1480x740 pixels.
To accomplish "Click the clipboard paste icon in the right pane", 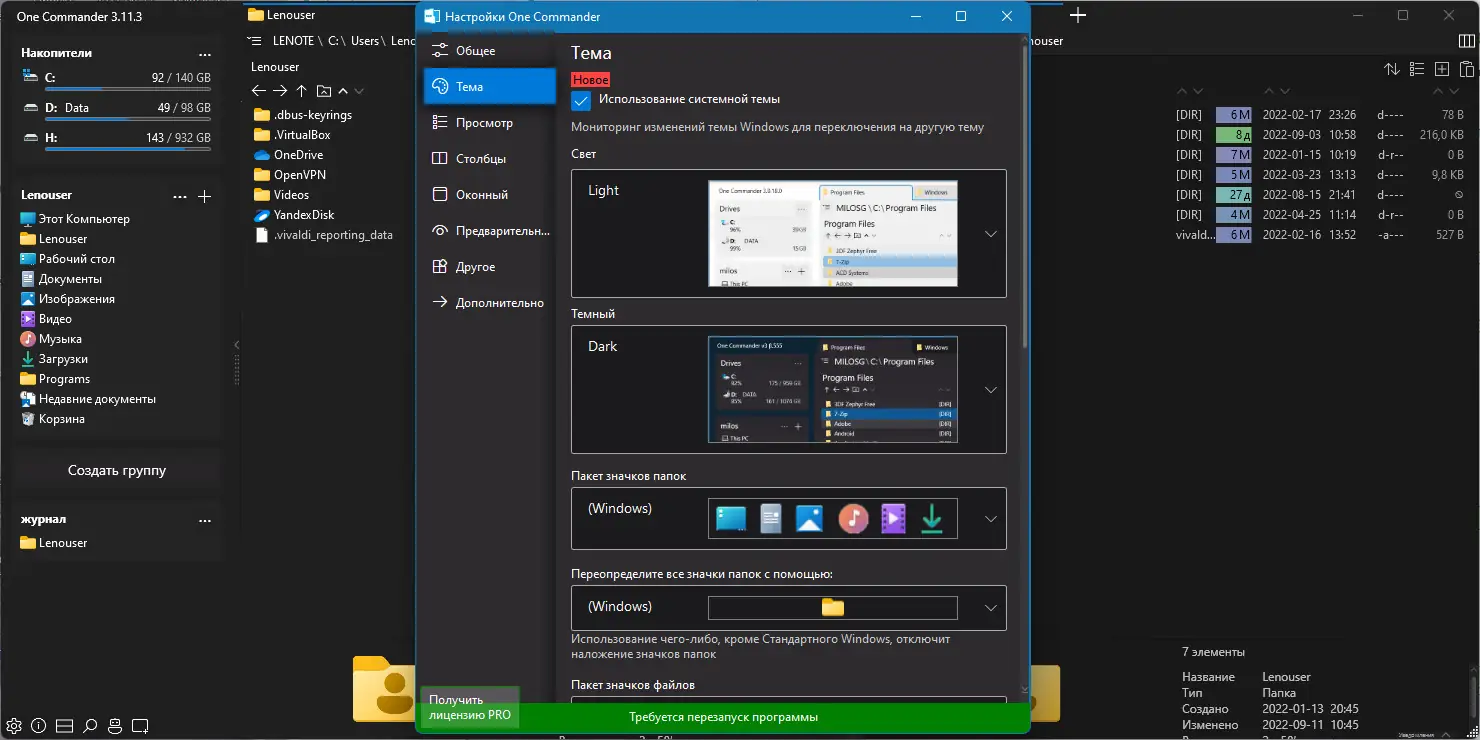I will tap(1466, 69).
